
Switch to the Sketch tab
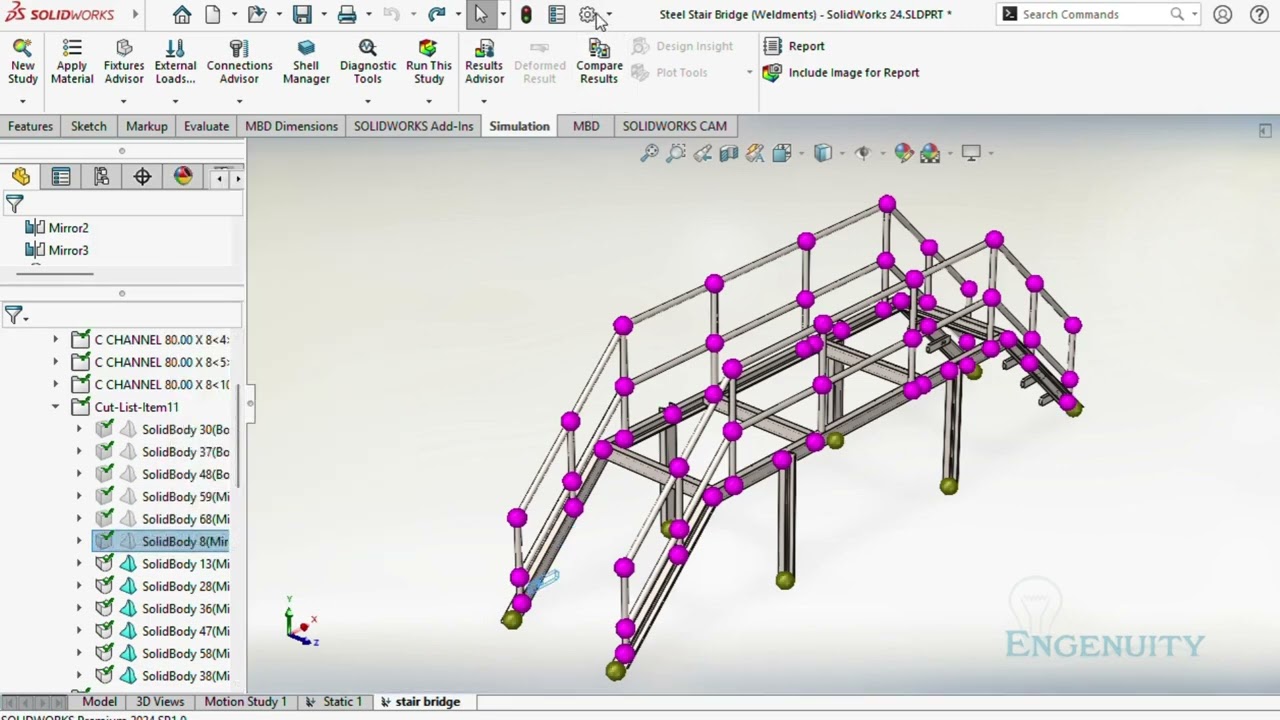tap(88, 126)
